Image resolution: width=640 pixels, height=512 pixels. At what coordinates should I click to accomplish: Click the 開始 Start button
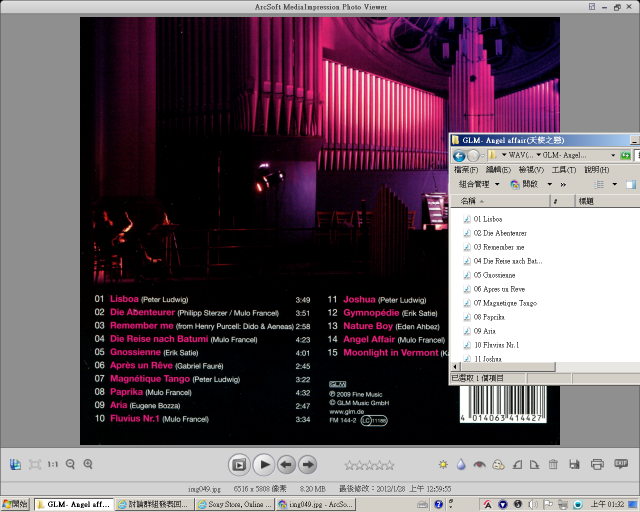tap(15, 504)
